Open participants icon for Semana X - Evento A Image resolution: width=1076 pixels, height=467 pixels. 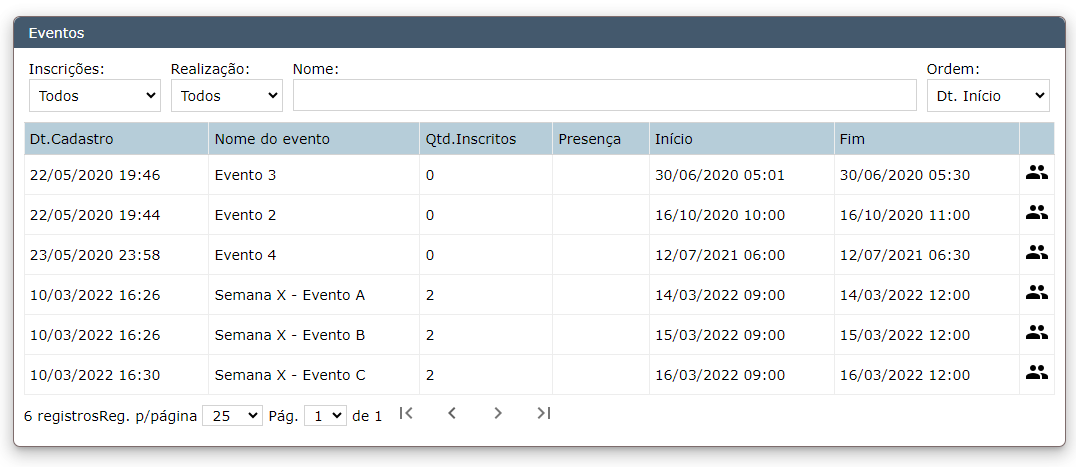coord(1037,293)
